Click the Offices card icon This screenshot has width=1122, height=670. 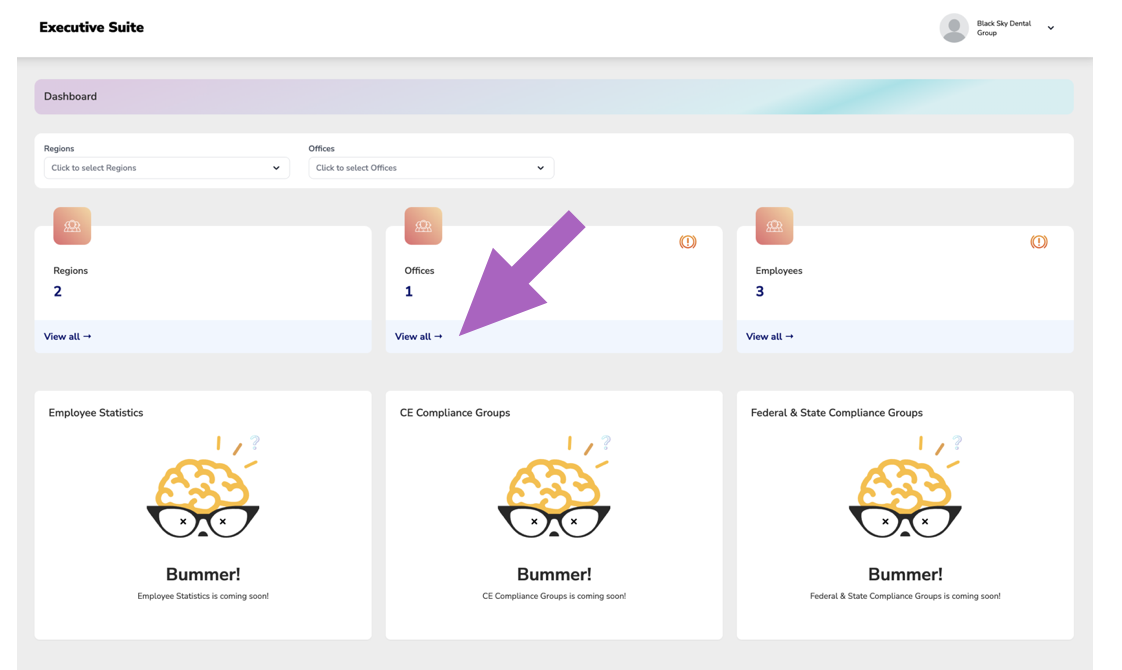coord(422,225)
